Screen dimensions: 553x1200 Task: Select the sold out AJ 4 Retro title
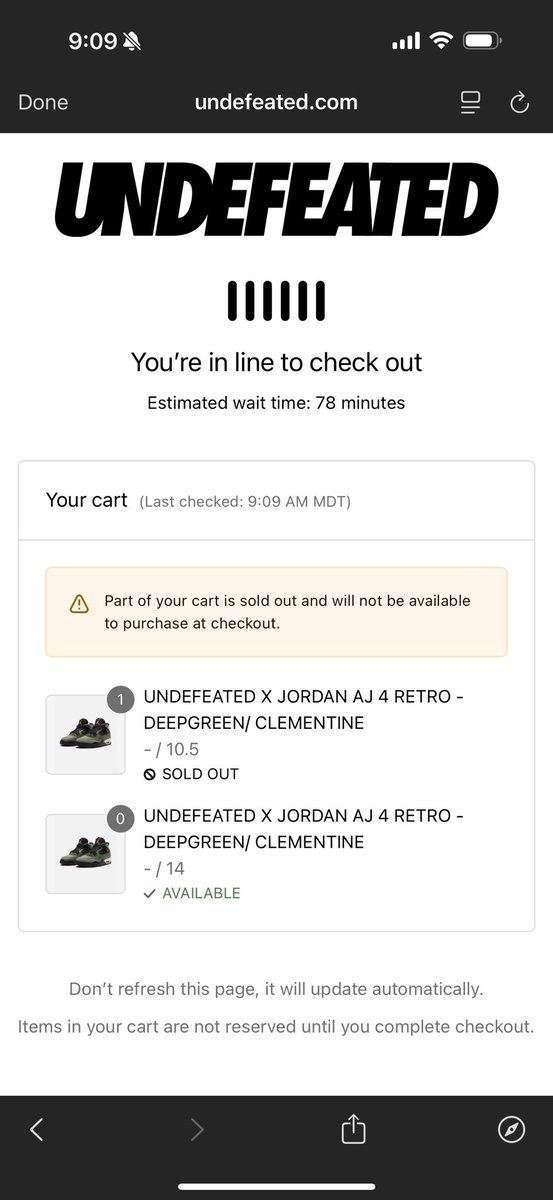click(304, 710)
